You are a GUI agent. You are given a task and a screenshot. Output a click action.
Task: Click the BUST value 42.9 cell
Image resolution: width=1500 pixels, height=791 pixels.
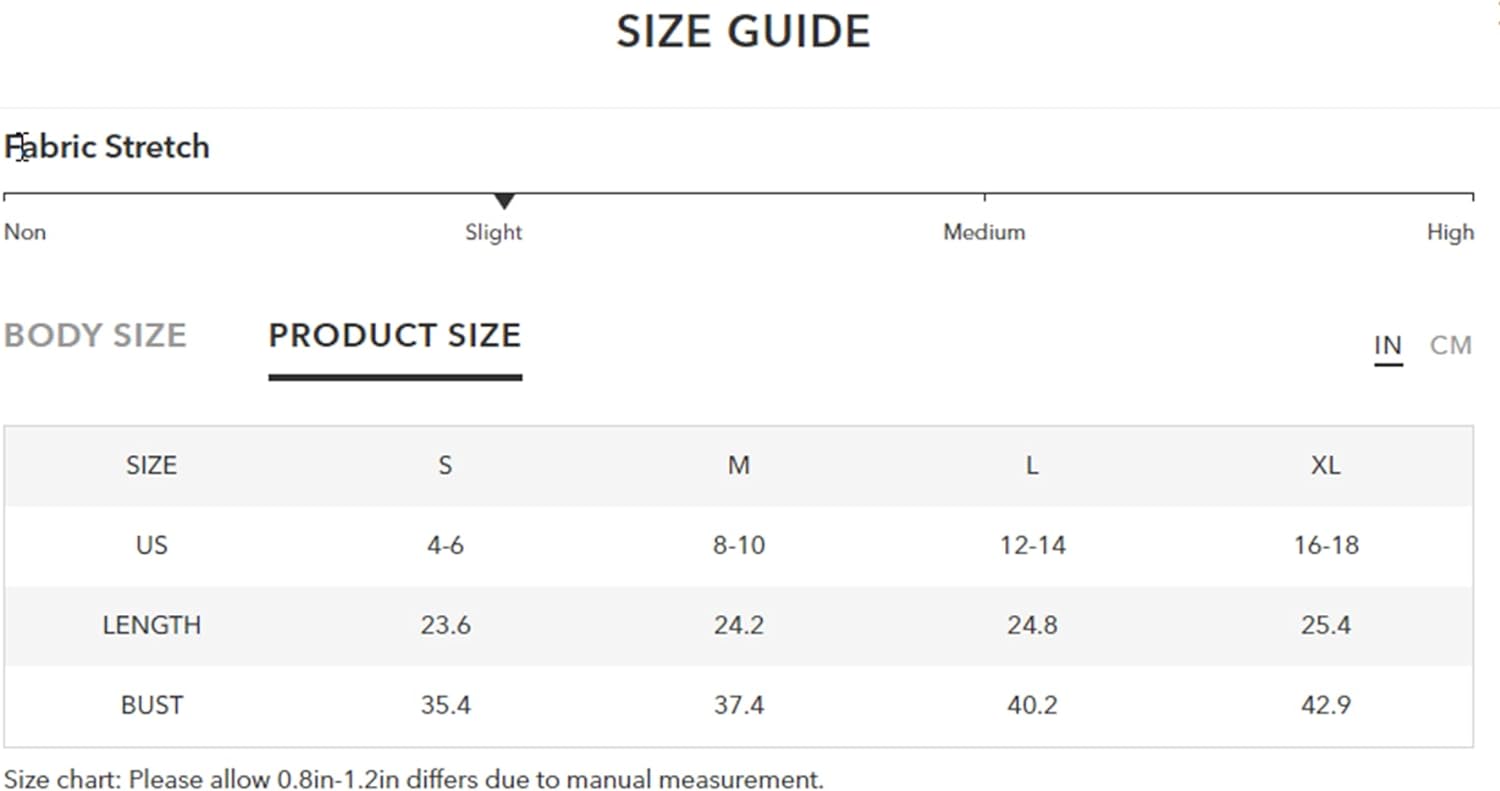point(1325,705)
